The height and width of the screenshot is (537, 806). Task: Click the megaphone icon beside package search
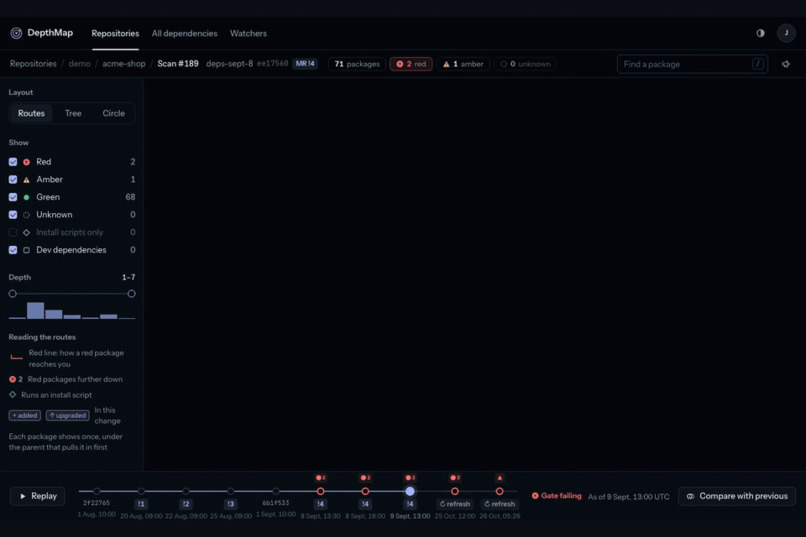[x=786, y=64]
